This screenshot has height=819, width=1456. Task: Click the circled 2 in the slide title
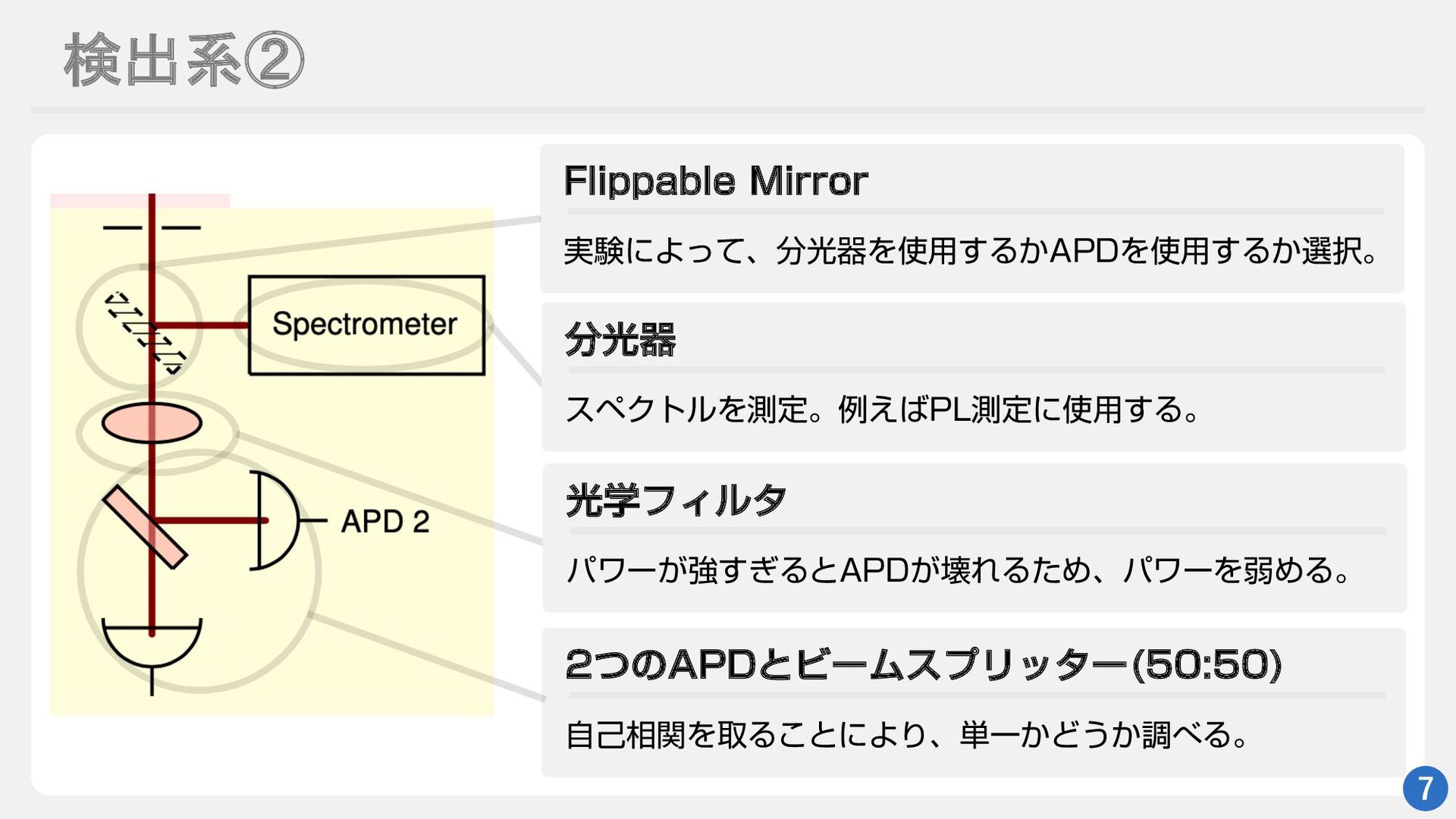pos(275,61)
